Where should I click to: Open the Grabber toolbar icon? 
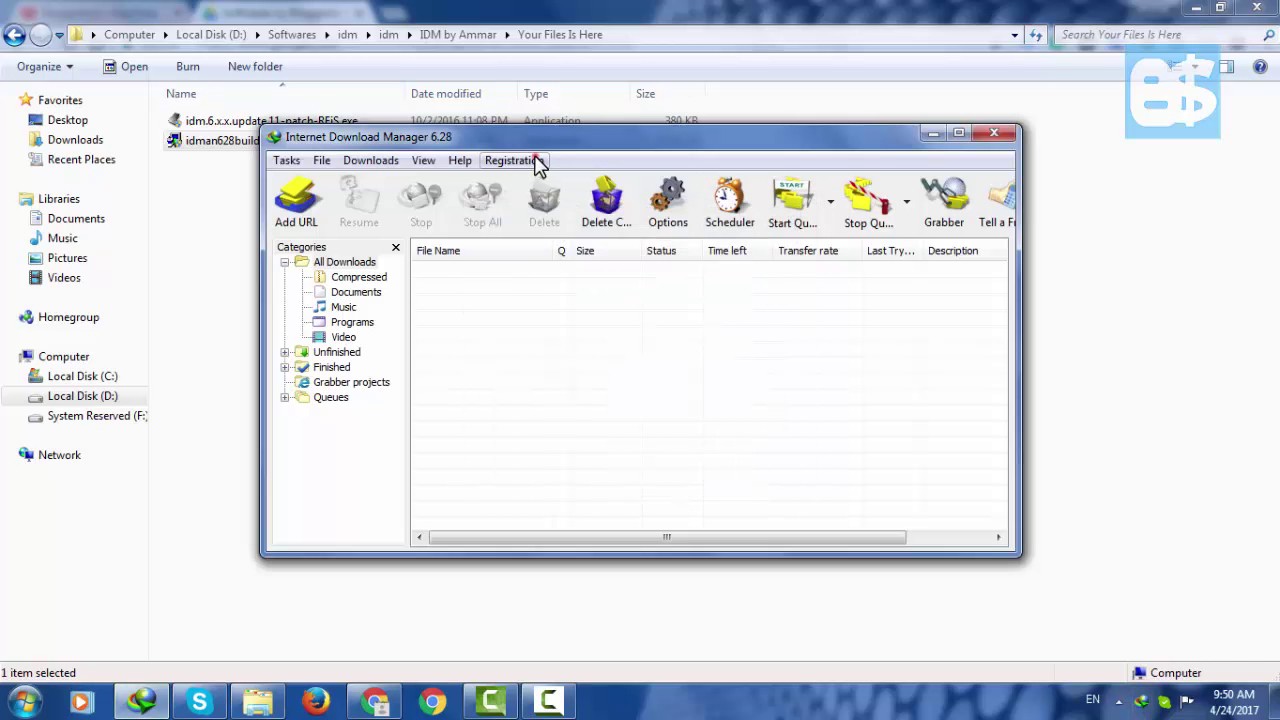click(944, 203)
